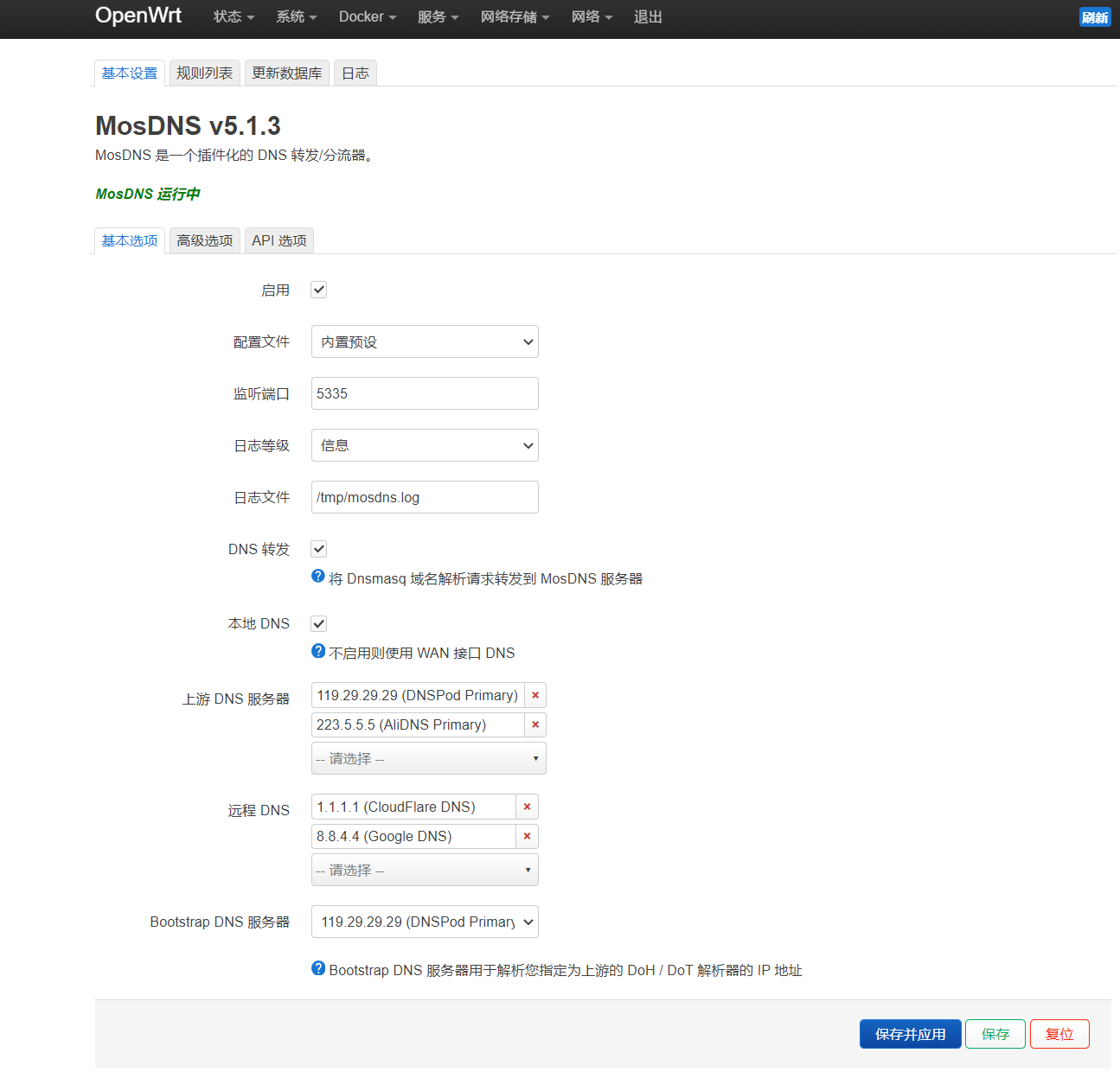Screen dimensions: 1120x1072
Task: Click the 复位 reset button
Action: 1059,1034
